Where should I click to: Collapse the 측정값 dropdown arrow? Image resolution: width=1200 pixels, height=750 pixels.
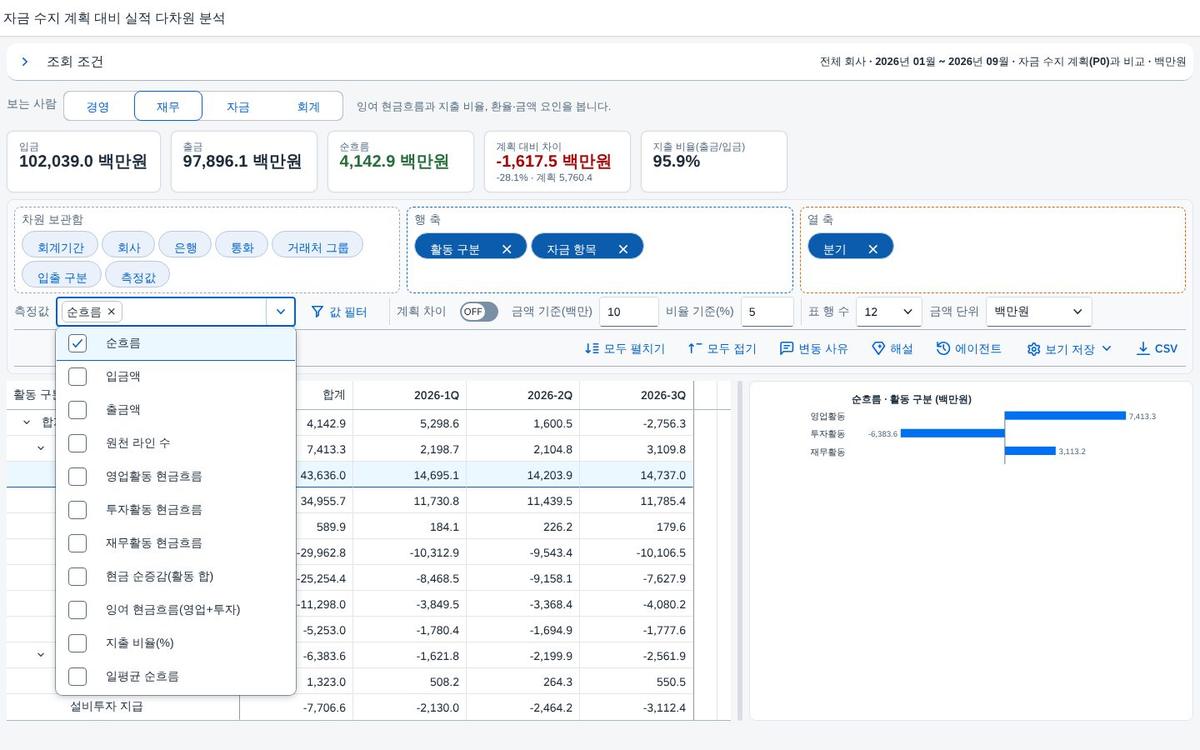(x=280, y=312)
